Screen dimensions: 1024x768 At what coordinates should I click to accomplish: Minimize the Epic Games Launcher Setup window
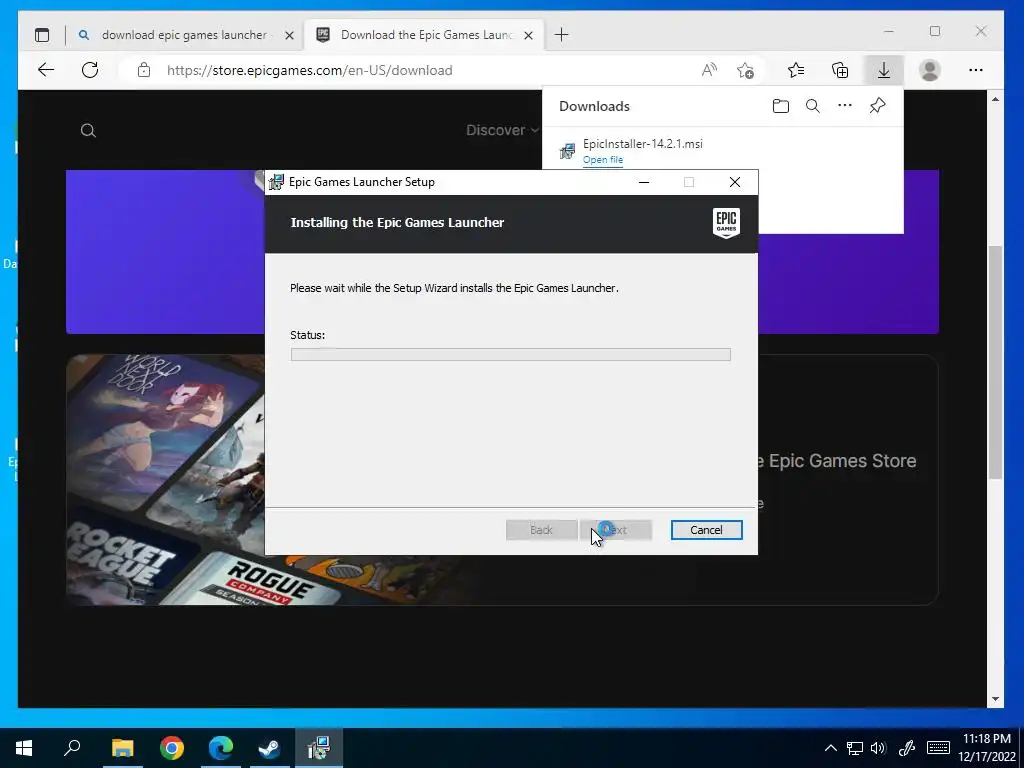click(644, 182)
